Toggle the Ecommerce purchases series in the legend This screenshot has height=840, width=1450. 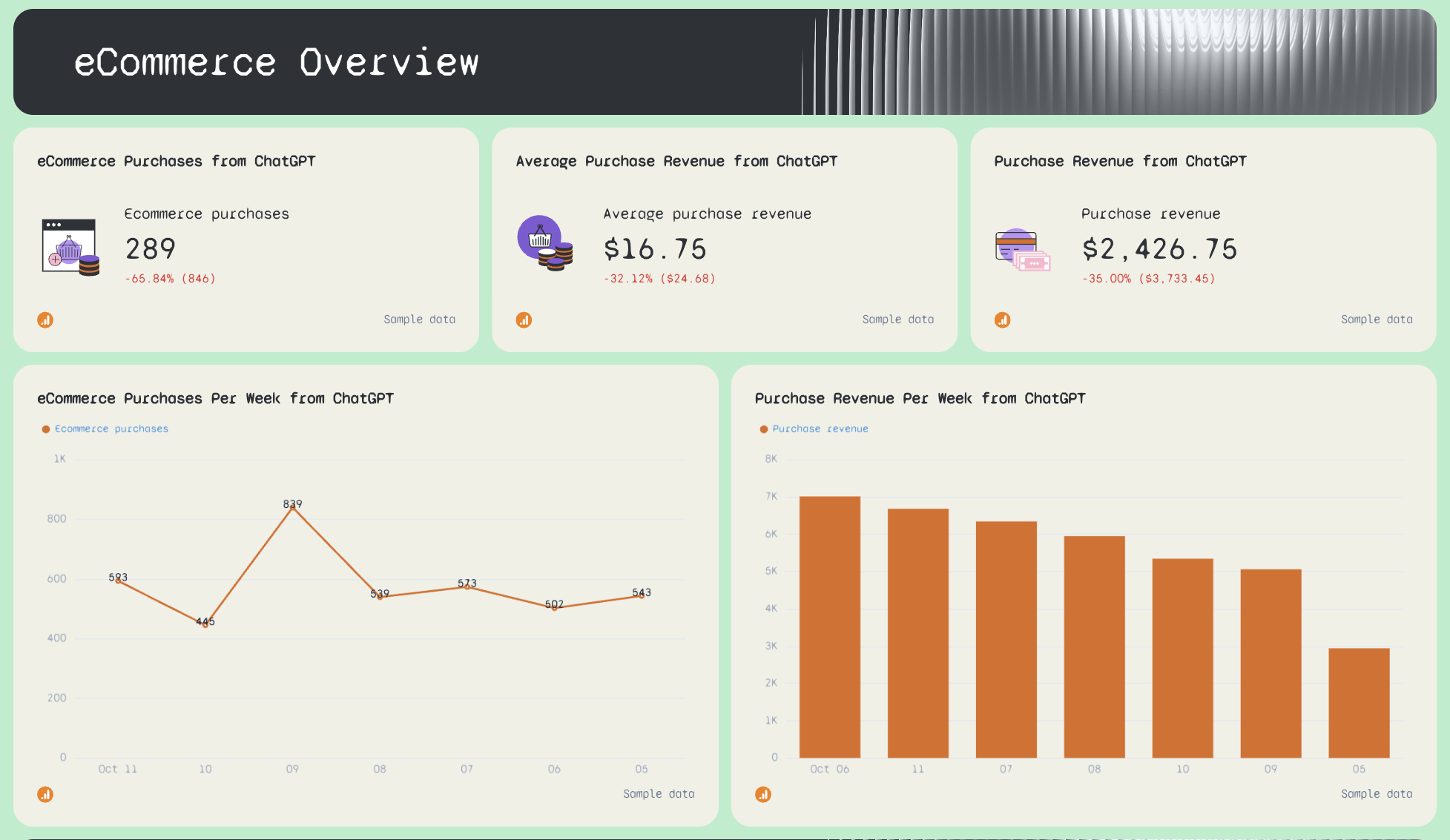coord(111,429)
